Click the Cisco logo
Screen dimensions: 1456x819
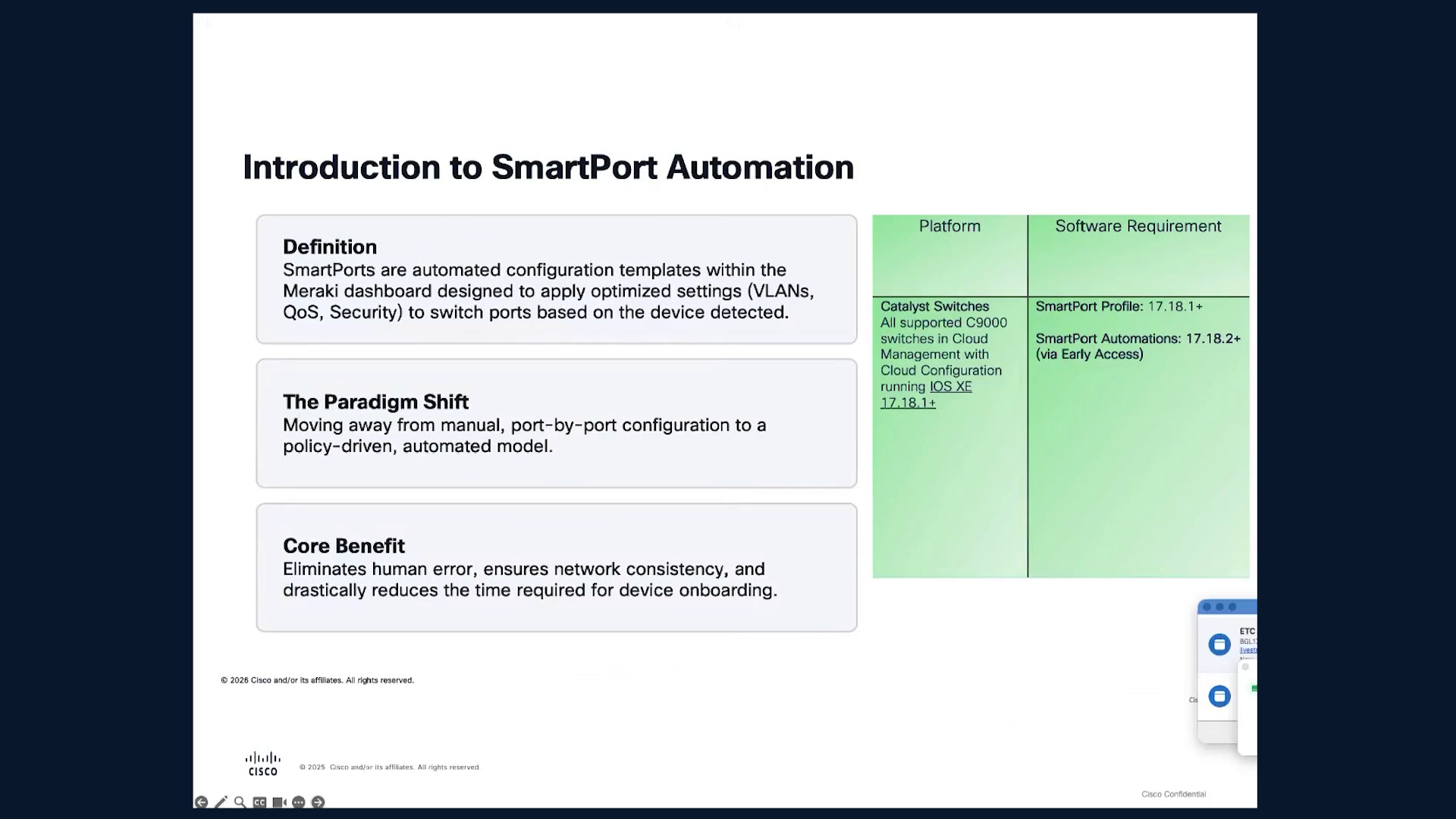point(263,764)
